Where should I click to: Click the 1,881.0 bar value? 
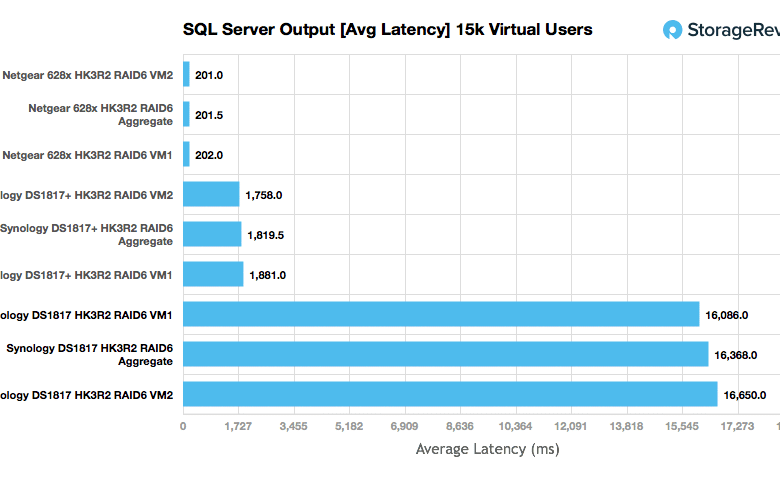268,275
